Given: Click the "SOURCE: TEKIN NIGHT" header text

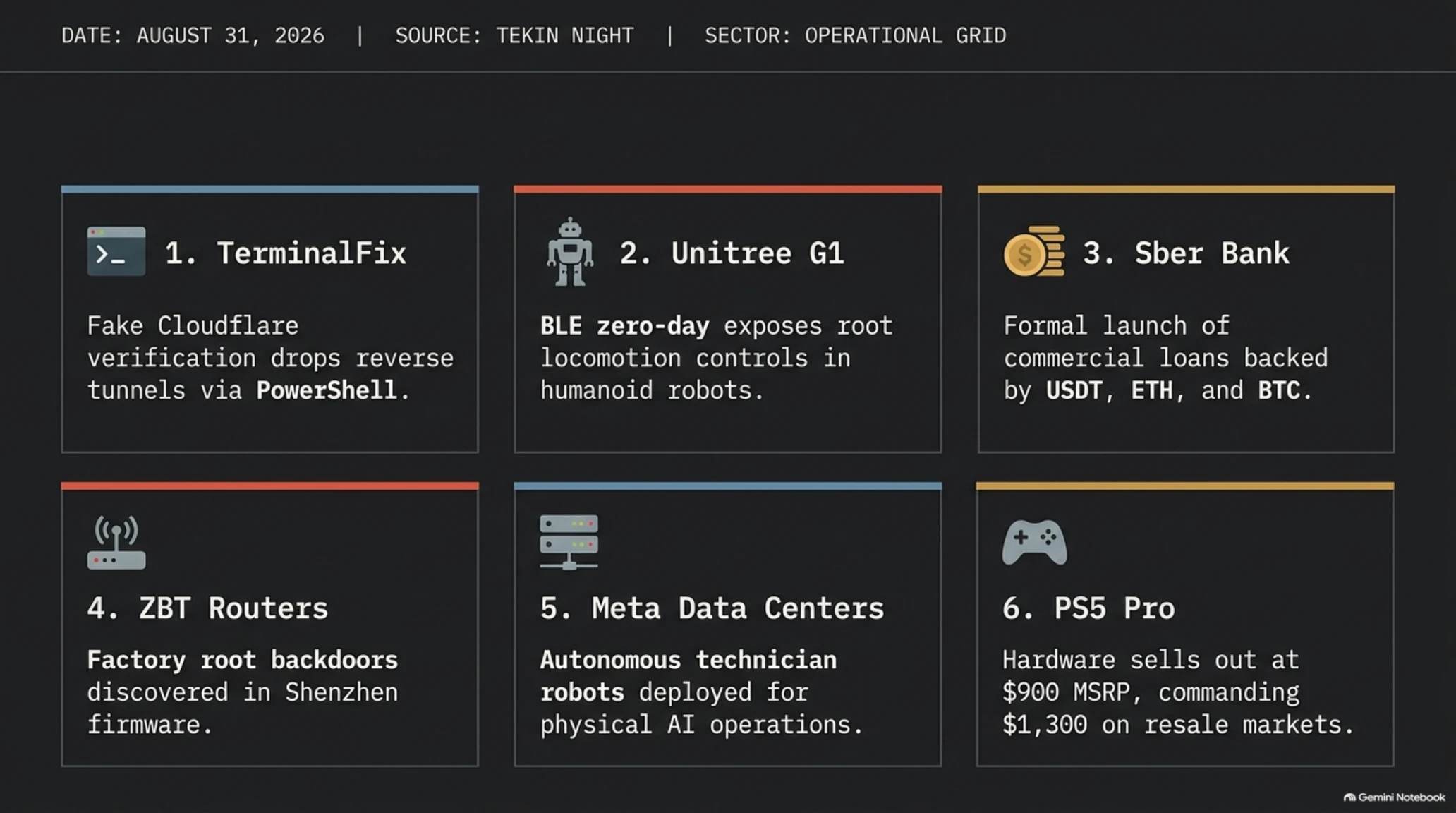Looking at the screenshot, I should [514, 35].
